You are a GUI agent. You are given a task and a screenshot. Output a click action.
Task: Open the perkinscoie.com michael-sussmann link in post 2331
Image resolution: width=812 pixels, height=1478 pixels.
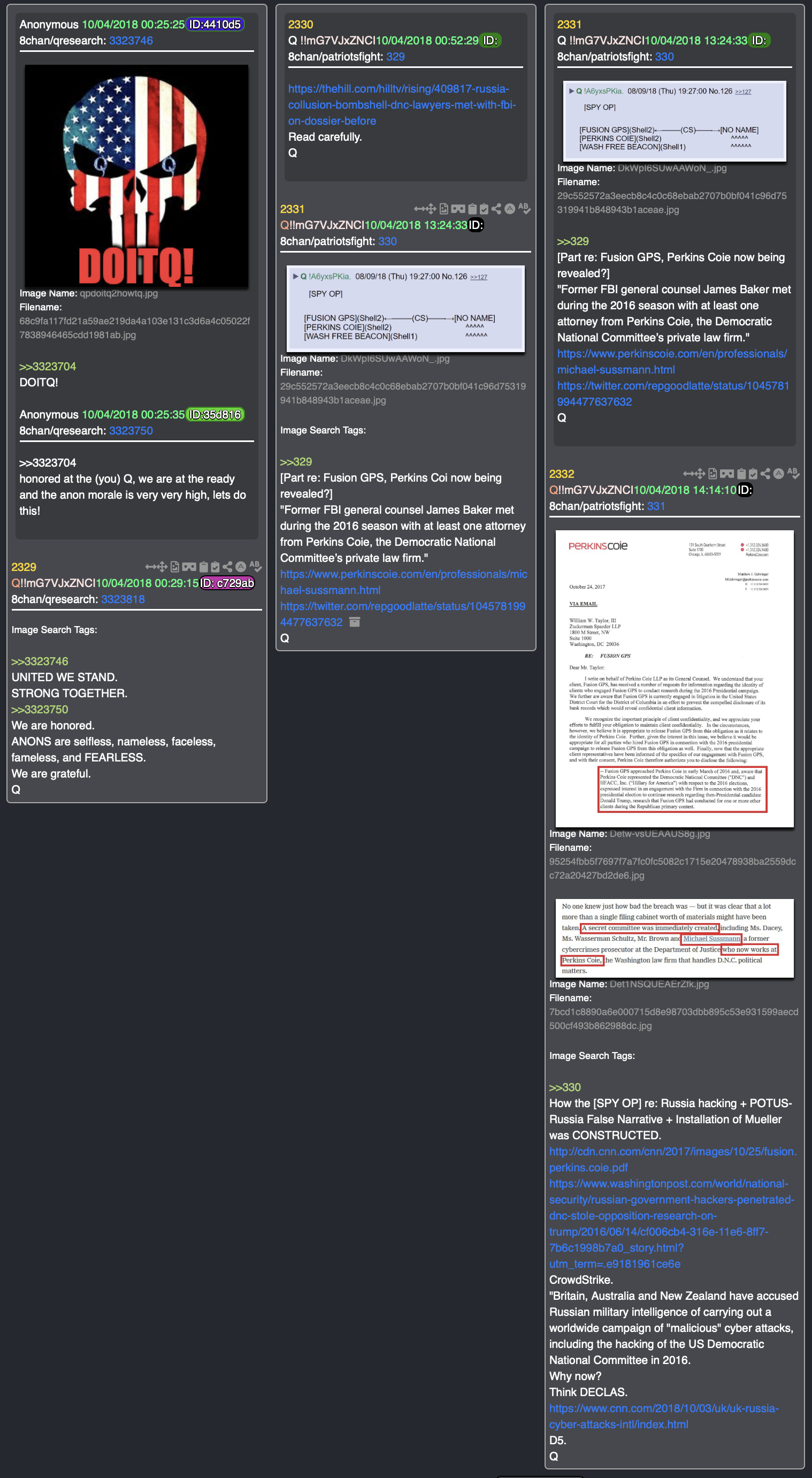click(x=404, y=582)
